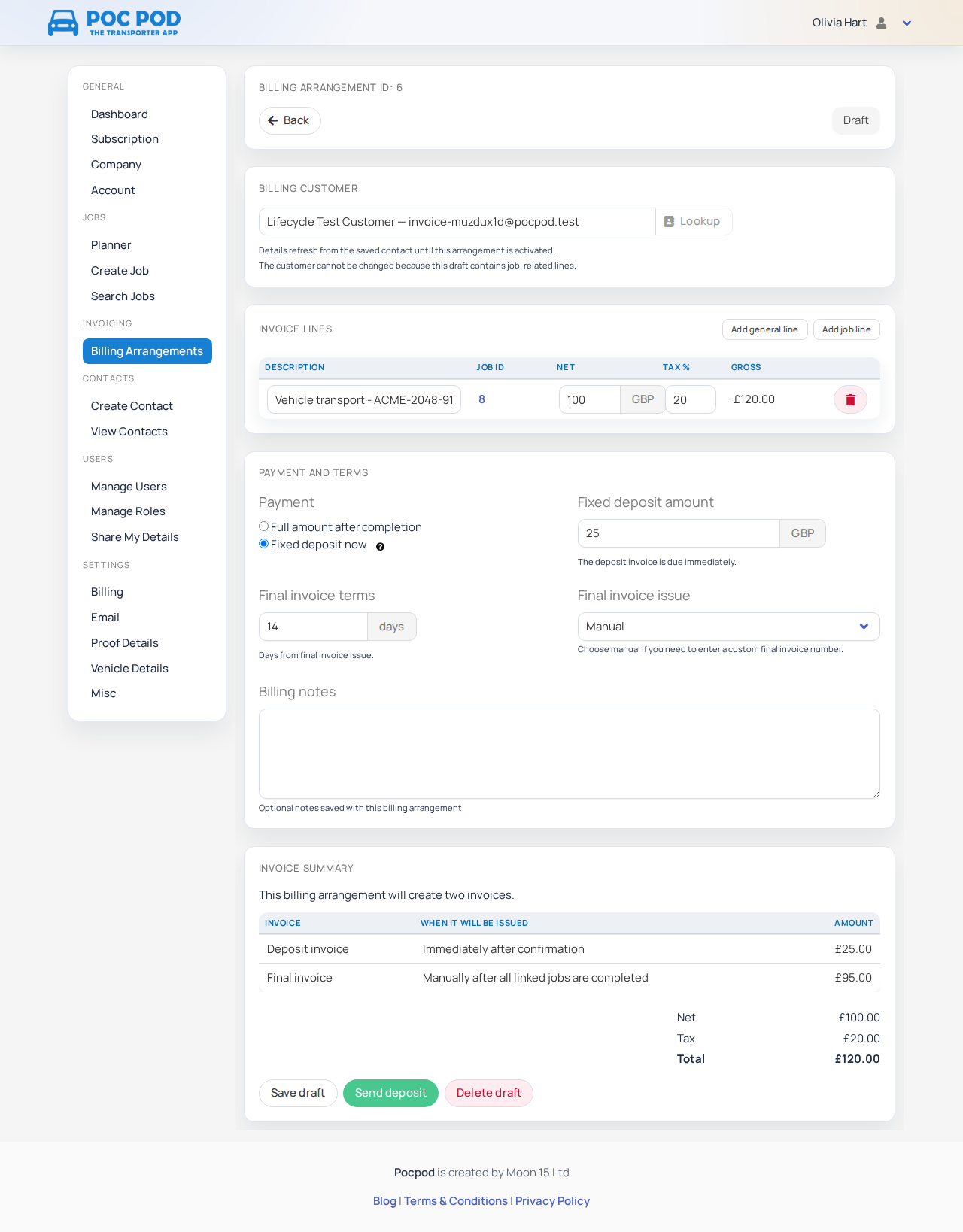Click the invoice line description field
Screen dimensions: 963x1232
click(364, 400)
